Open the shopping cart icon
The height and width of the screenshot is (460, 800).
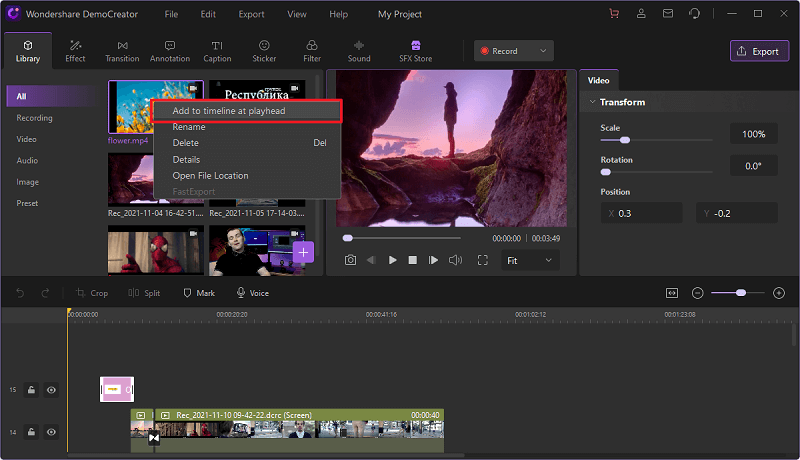(614, 14)
